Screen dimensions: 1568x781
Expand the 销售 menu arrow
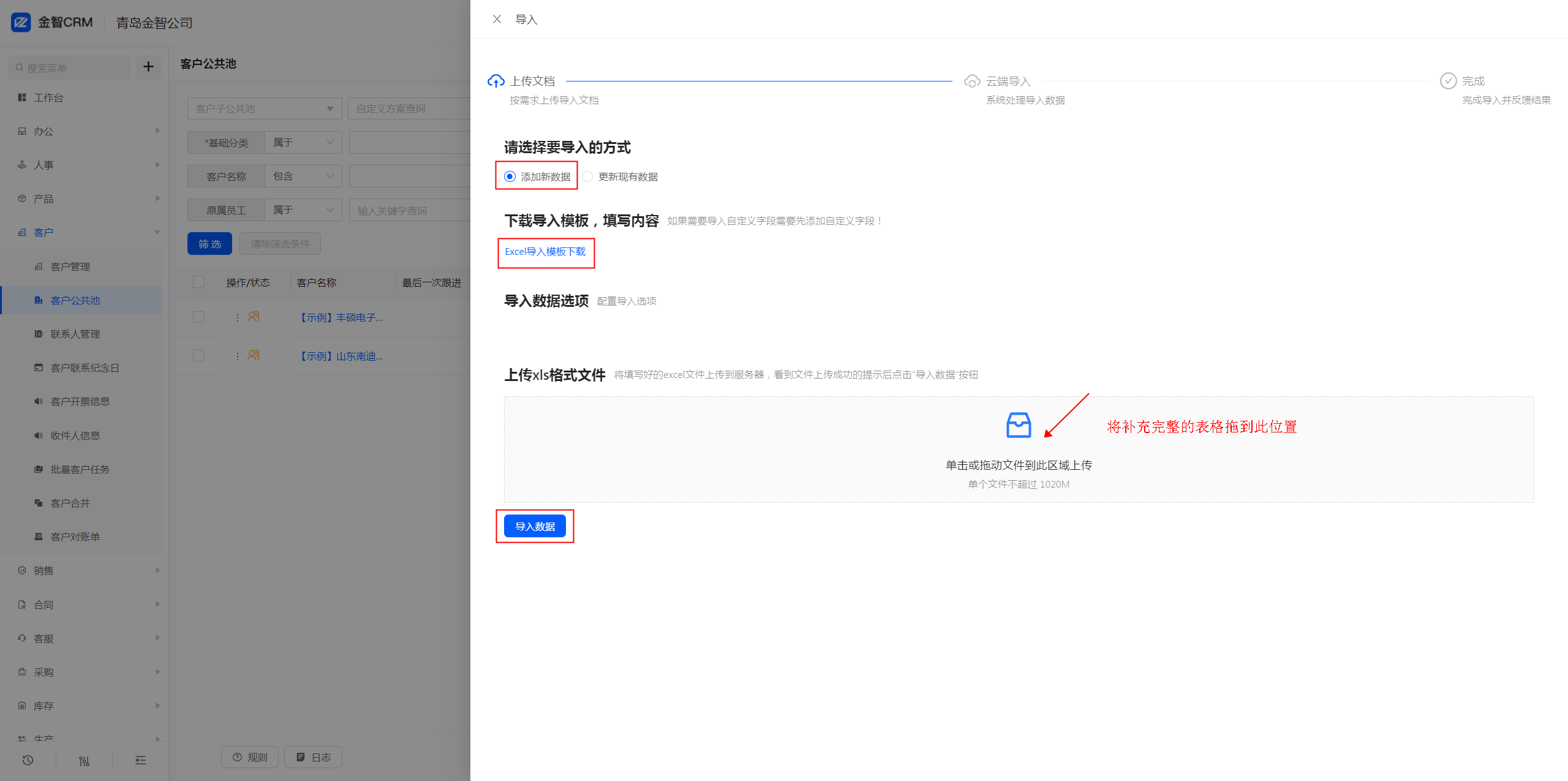157,570
